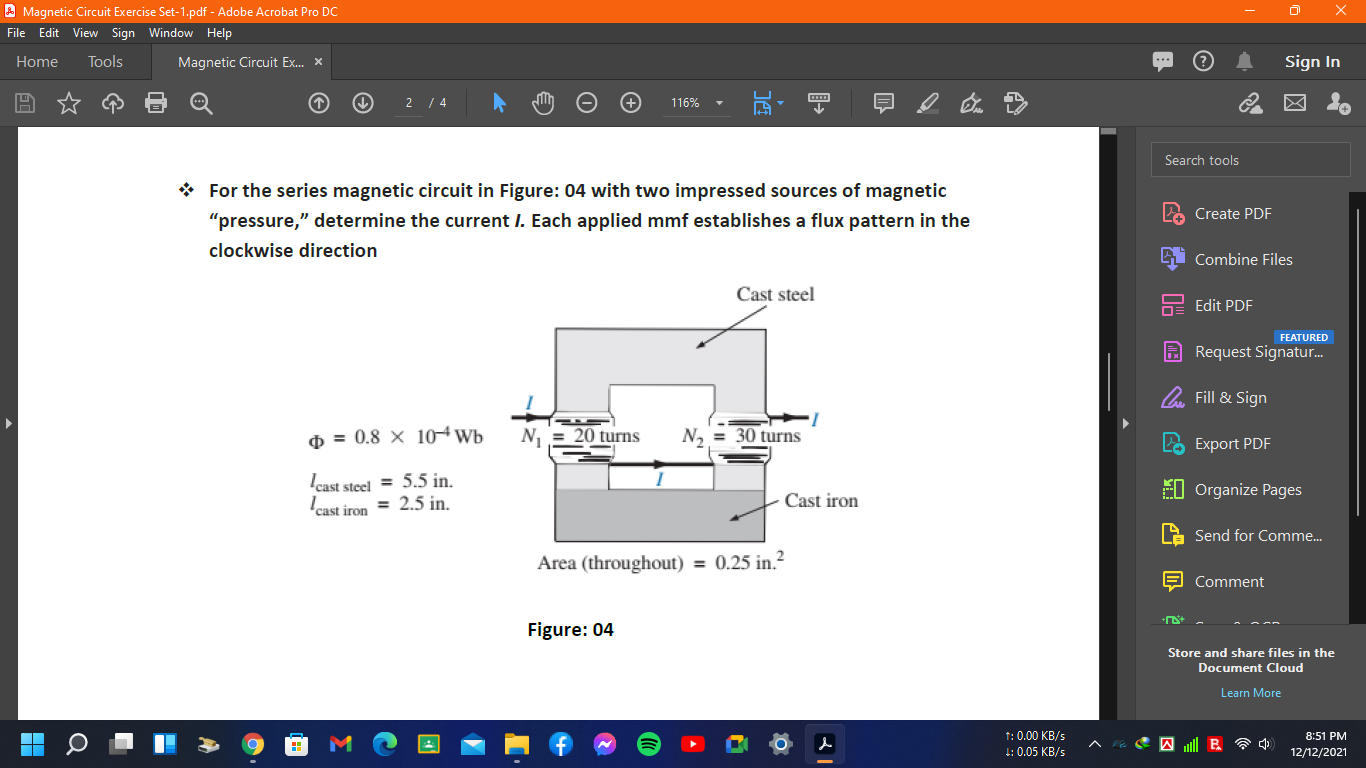
Task: Open the Add Comment sticky note tool
Action: (882, 103)
